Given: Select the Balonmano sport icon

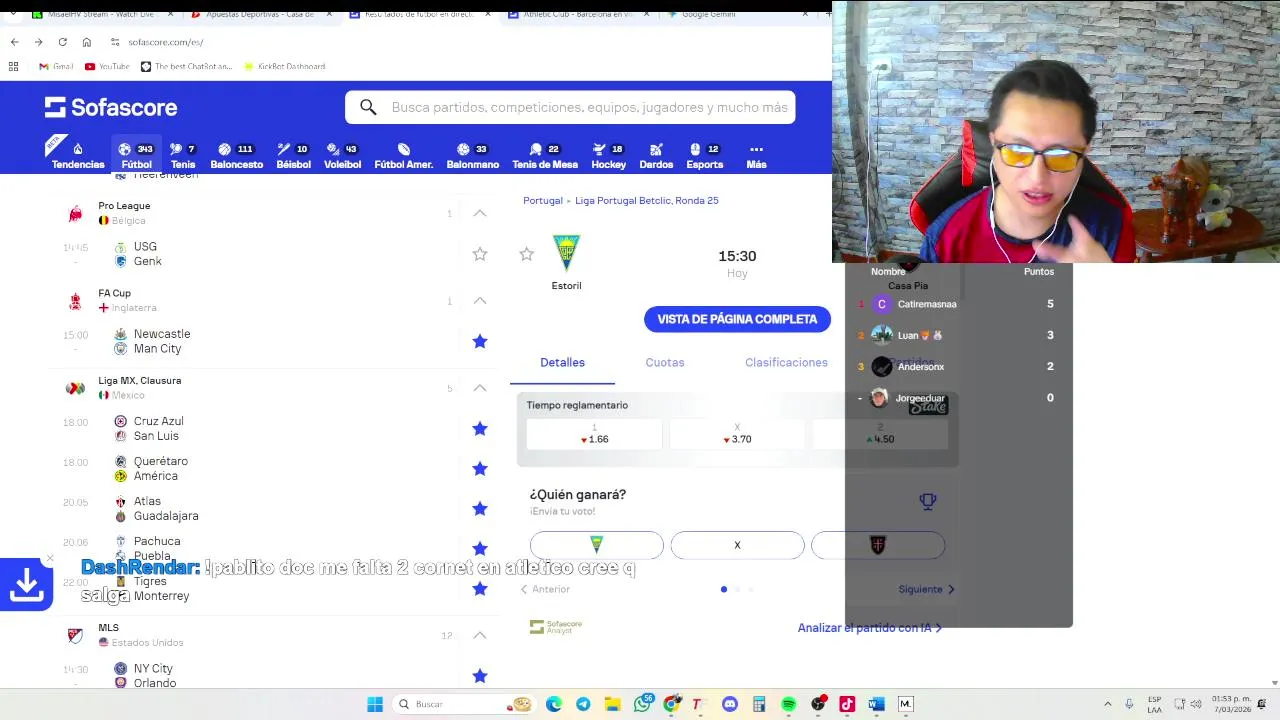Looking at the screenshot, I should 473,155.
